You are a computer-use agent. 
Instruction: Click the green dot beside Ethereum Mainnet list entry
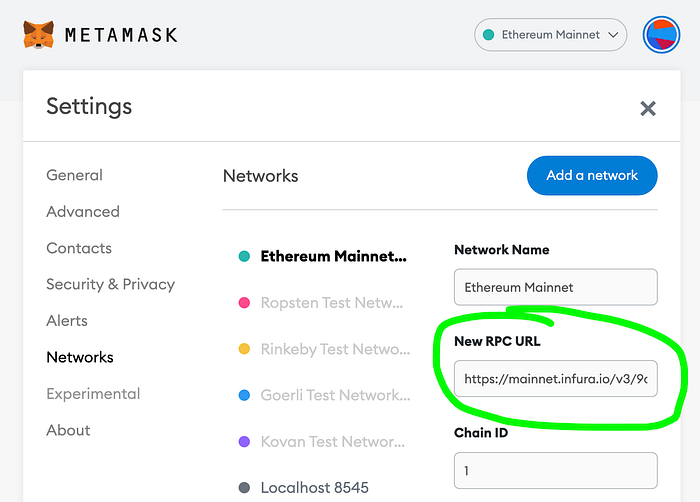coord(244,256)
